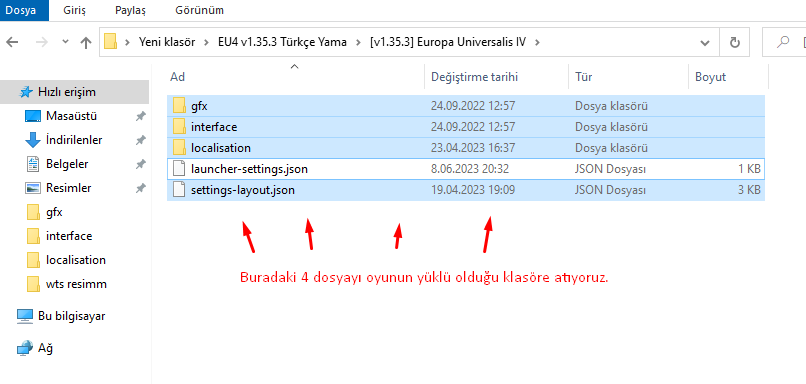Click the gfx folder name in file list

point(199,106)
